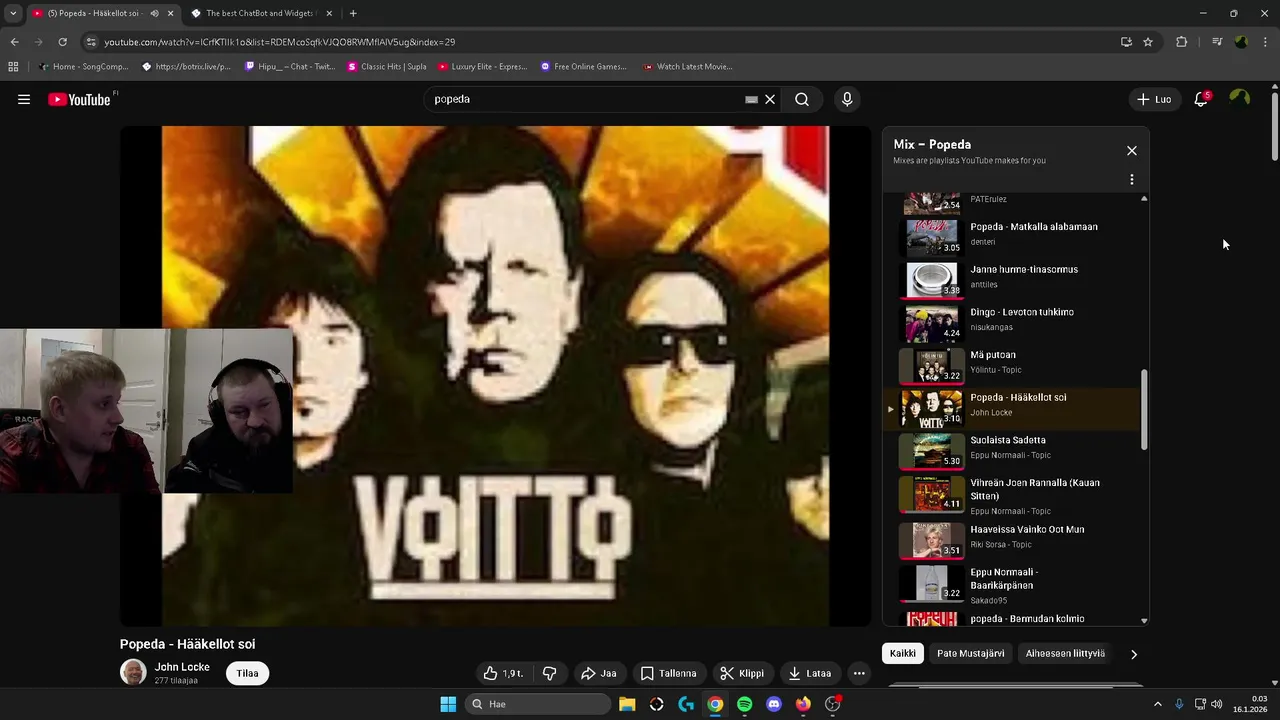This screenshot has height=720, width=1280.
Task: Close the Mix – Popeda playlist panel
Action: 1132,150
